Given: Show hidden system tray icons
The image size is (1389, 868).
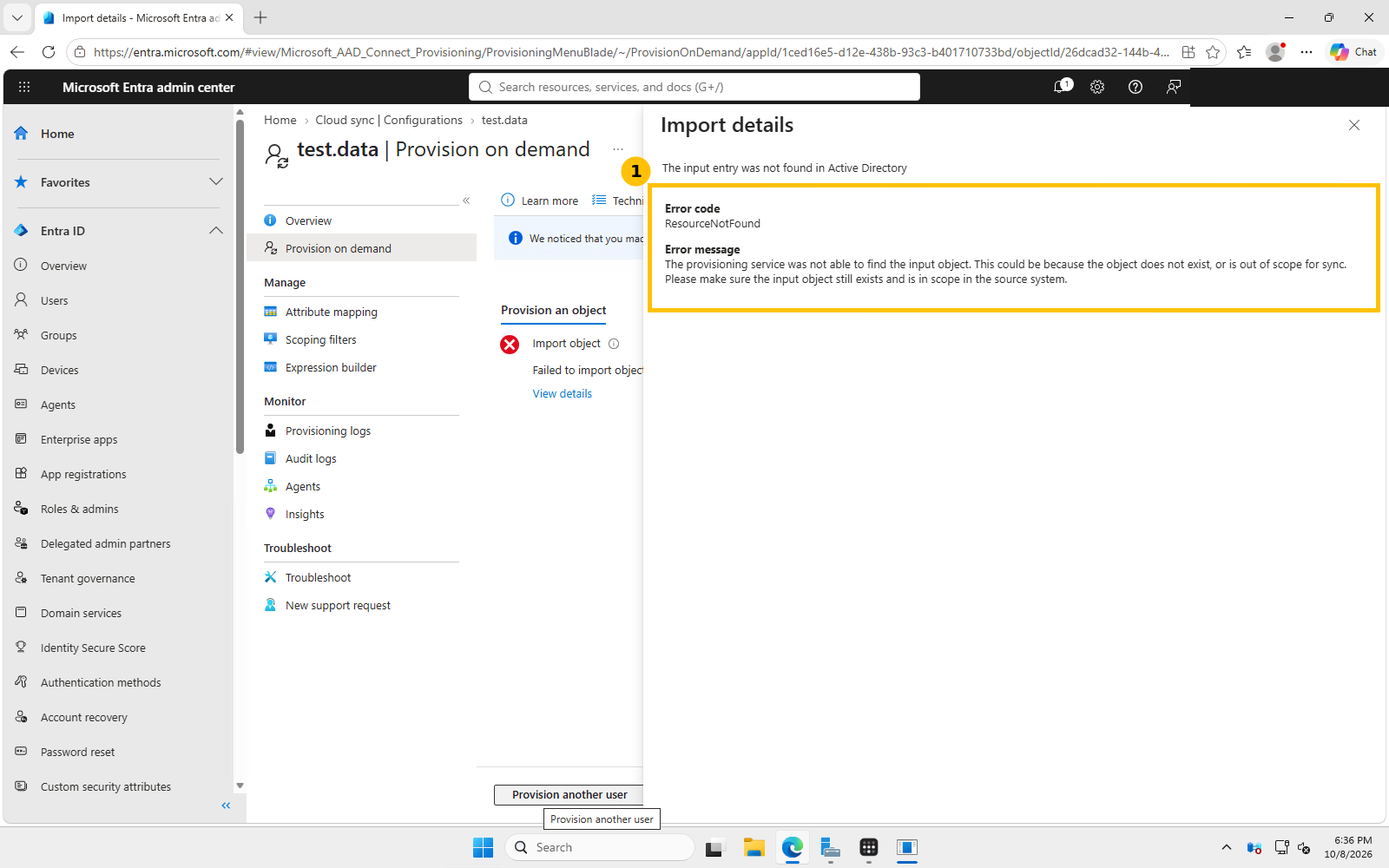Looking at the screenshot, I should click(1226, 847).
